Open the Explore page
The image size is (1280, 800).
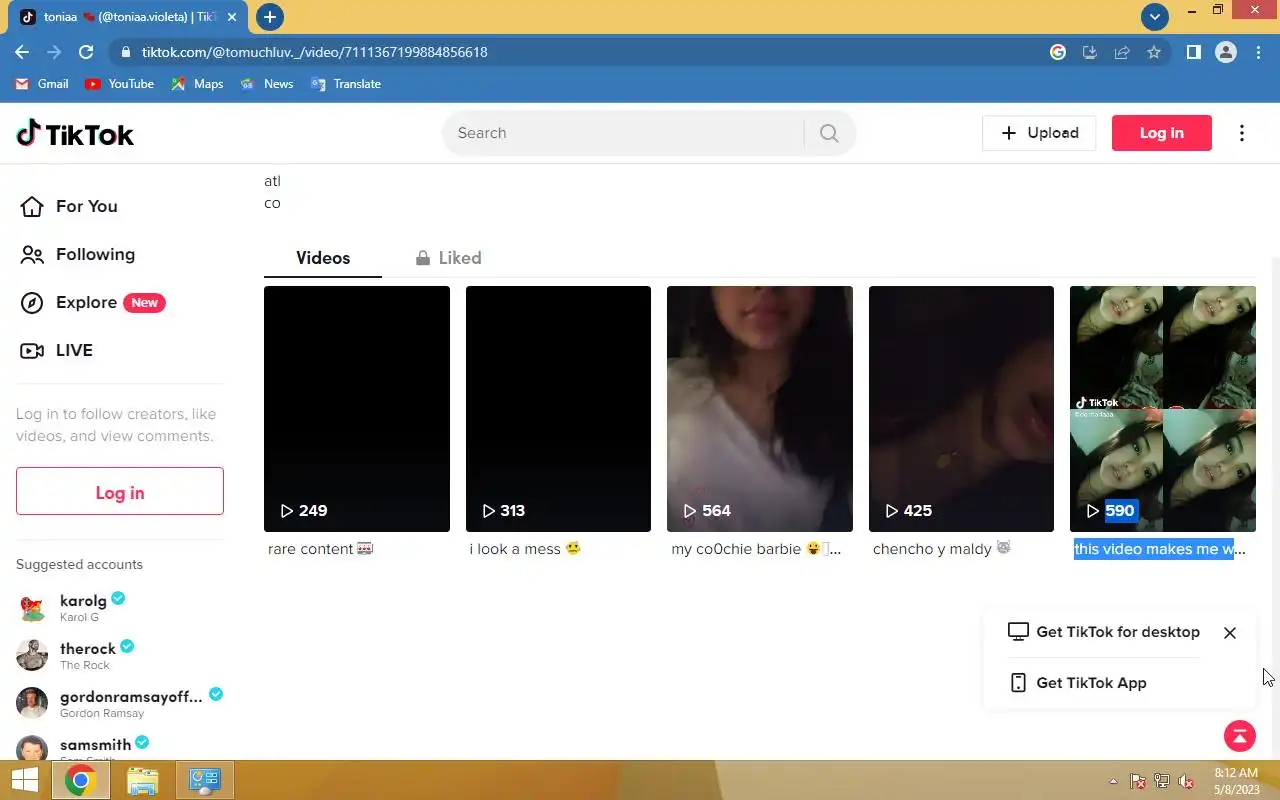93,302
